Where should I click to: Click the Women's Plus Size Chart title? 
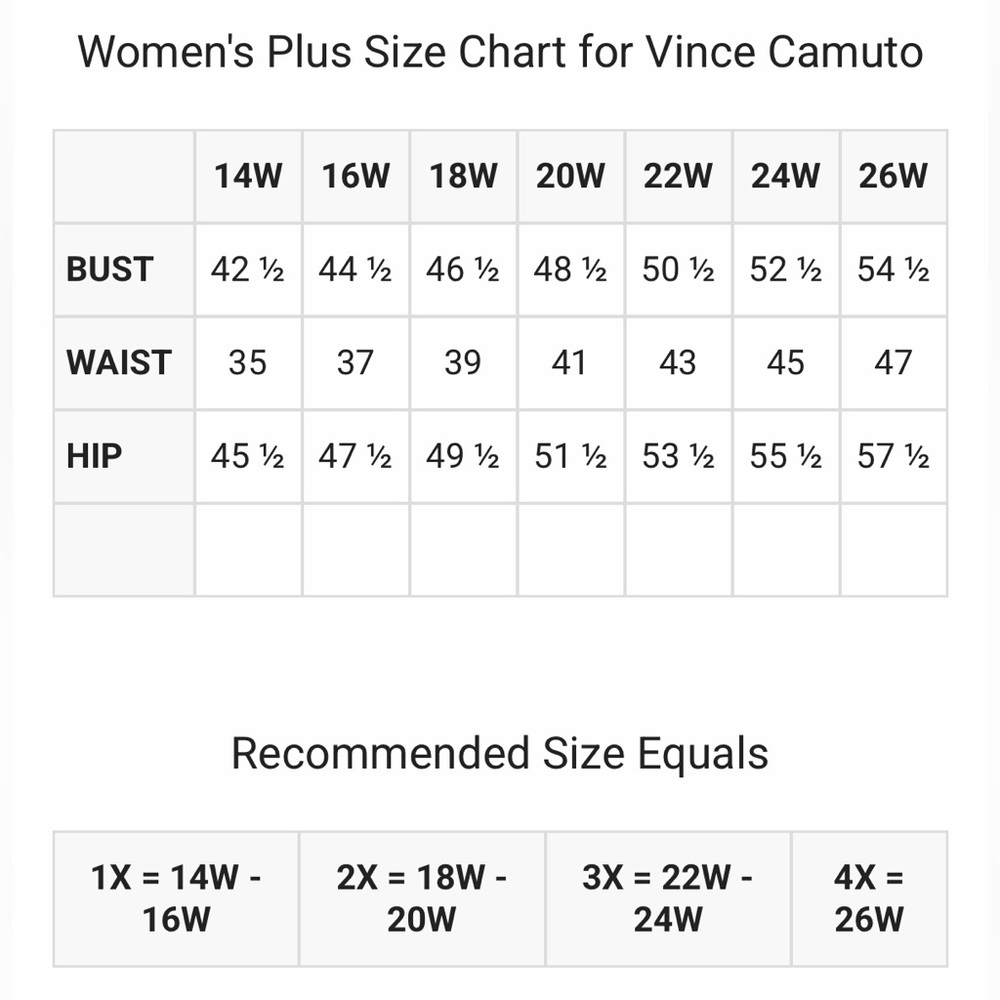click(500, 50)
